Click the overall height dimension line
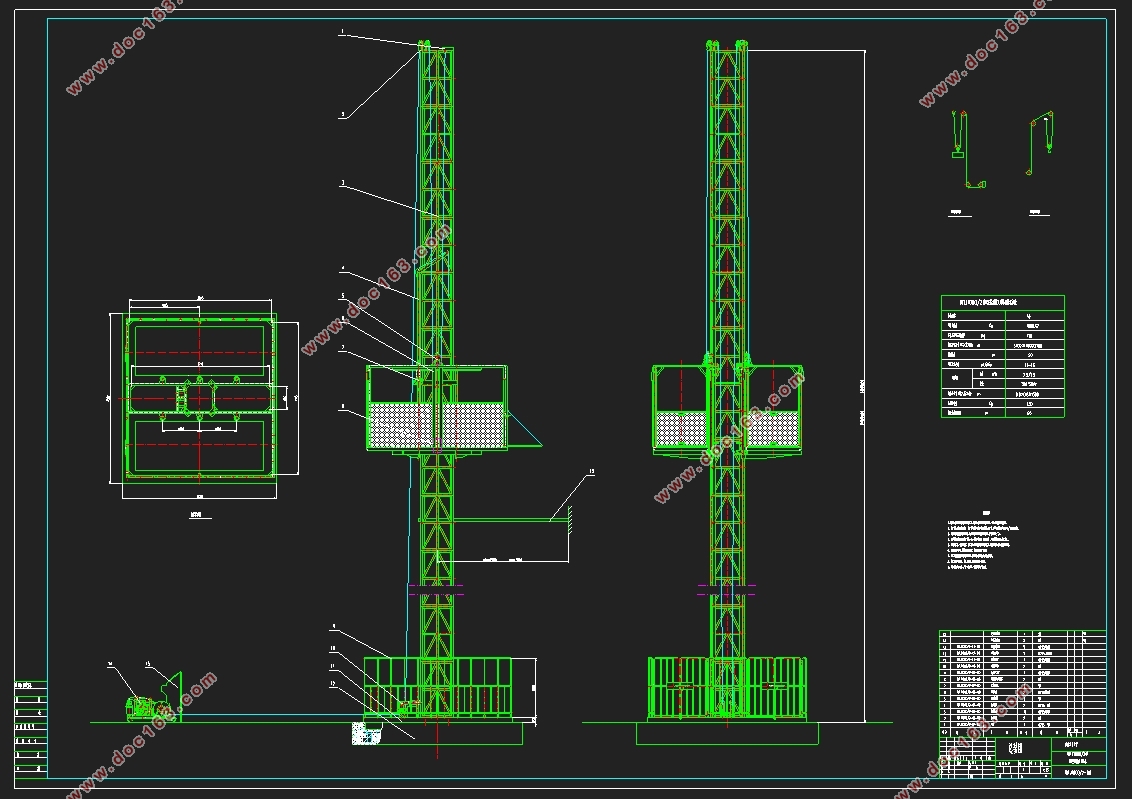Image resolution: width=1132 pixels, height=799 pixels. tap(864, 386)
